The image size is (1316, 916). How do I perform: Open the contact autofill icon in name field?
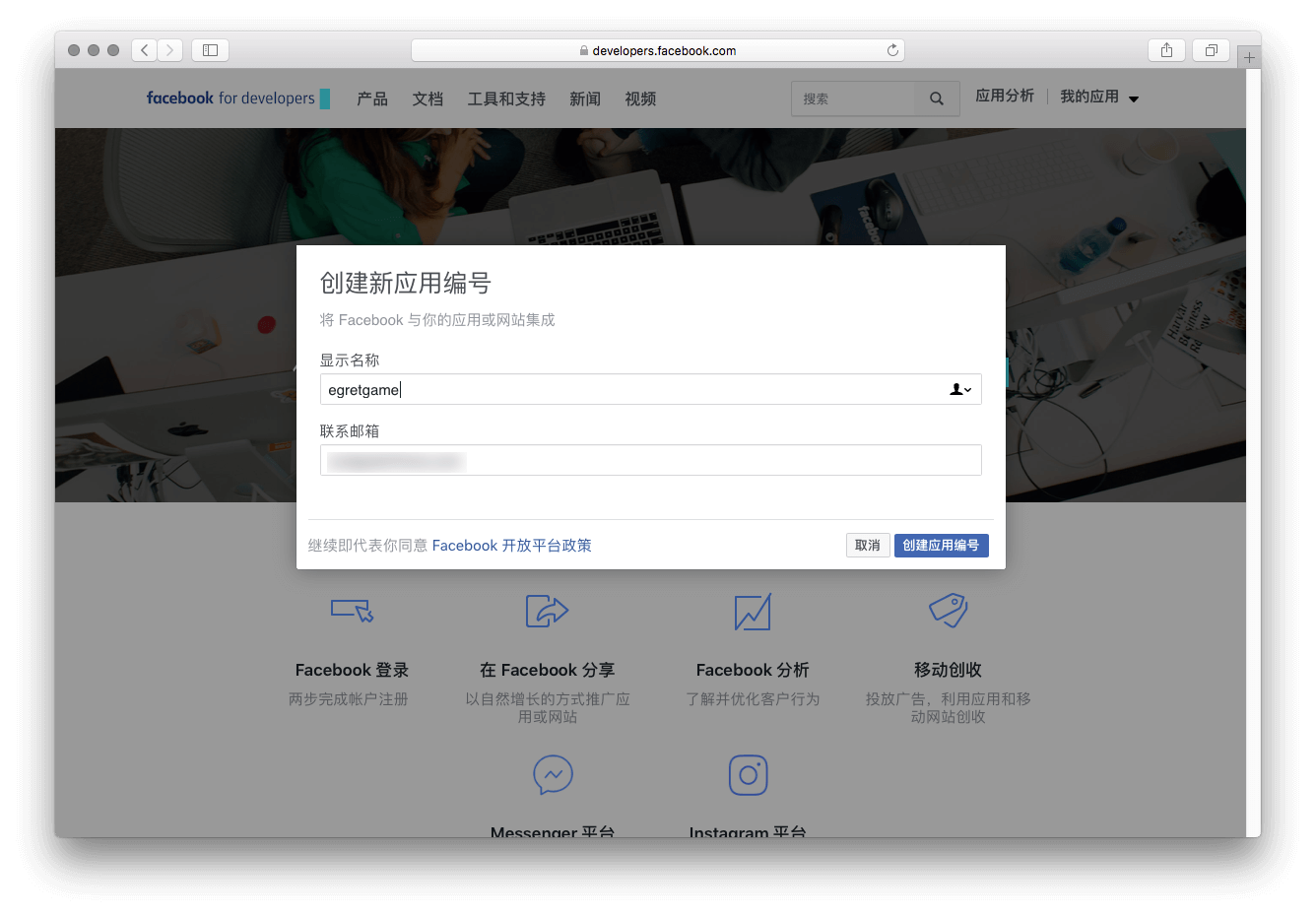(960, 390)
